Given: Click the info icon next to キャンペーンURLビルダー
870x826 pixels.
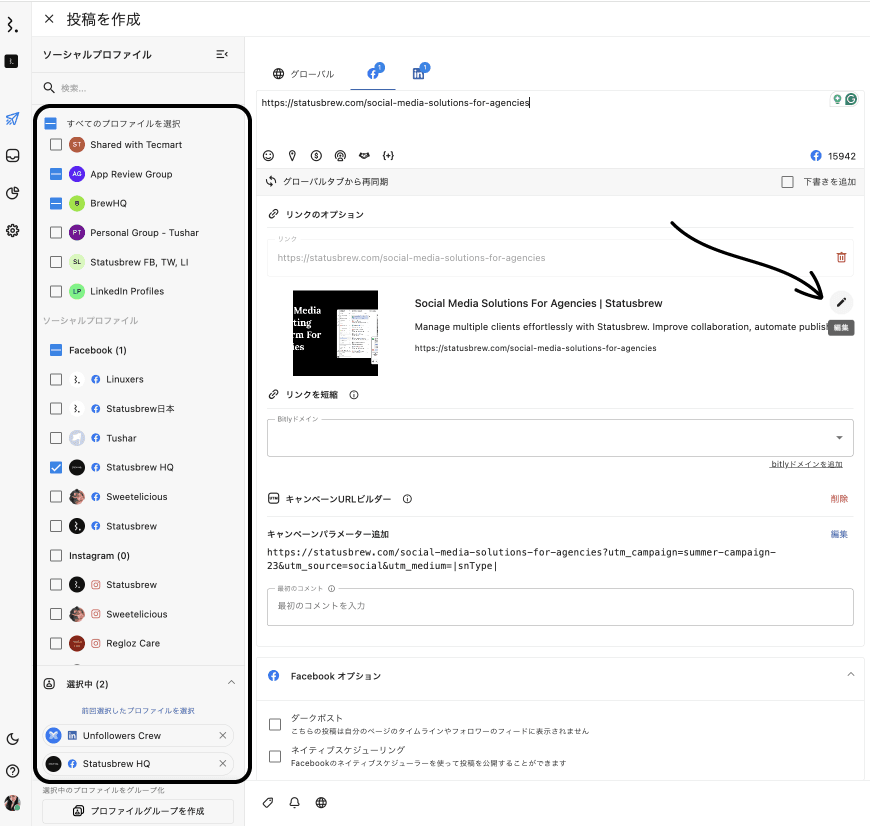Looking at the screenshot, I should click(407, 499).
